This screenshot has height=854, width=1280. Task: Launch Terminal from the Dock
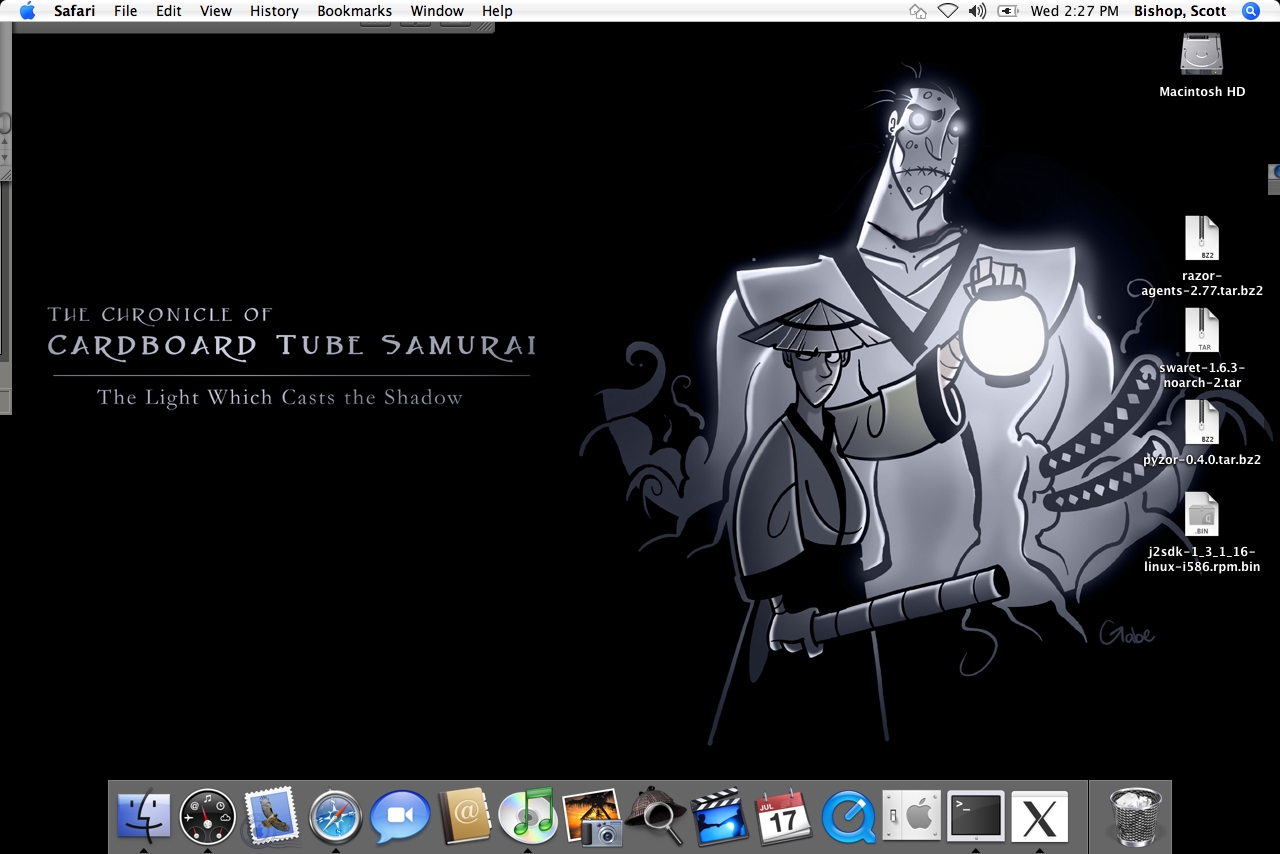(x=975, y=817)
